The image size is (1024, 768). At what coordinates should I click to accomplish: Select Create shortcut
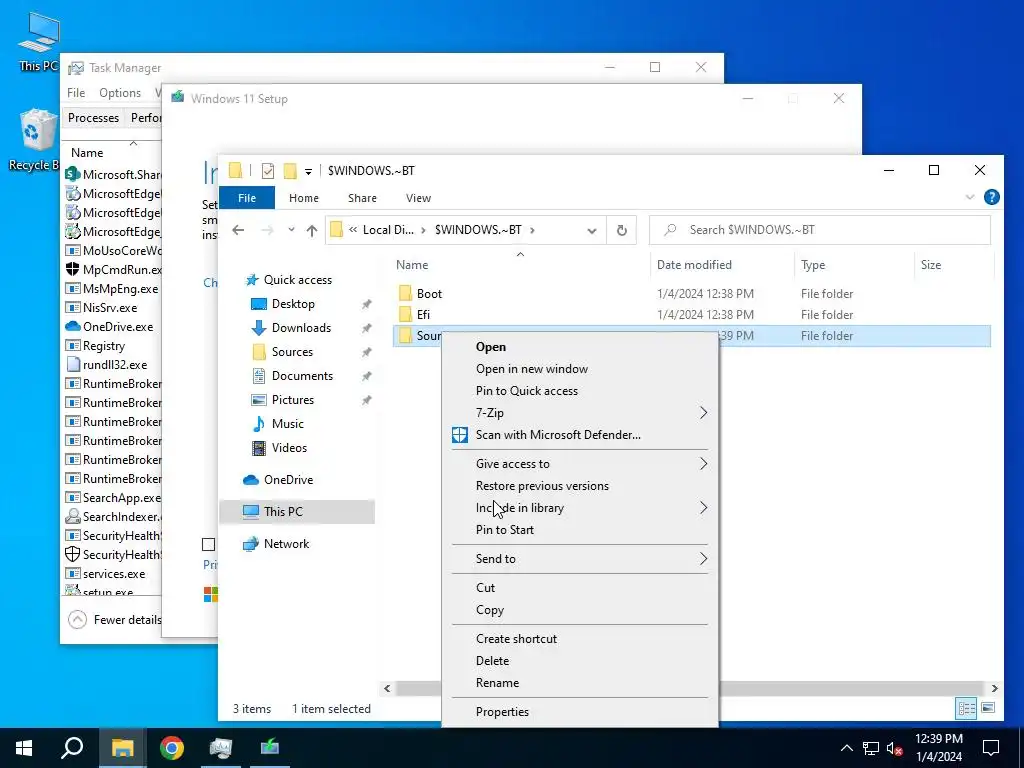click(516, 639)
